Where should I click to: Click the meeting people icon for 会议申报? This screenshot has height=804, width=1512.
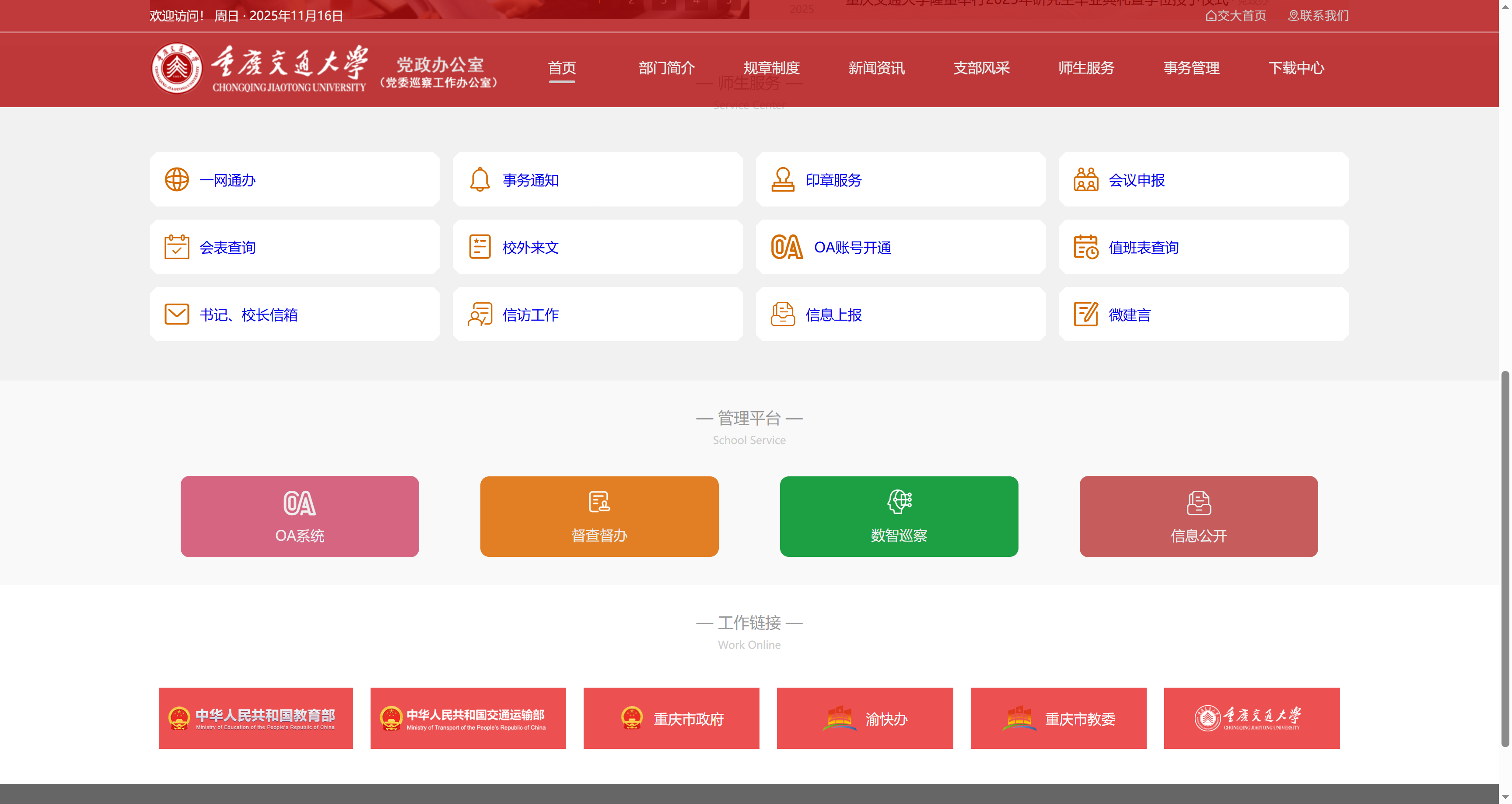1085,180
